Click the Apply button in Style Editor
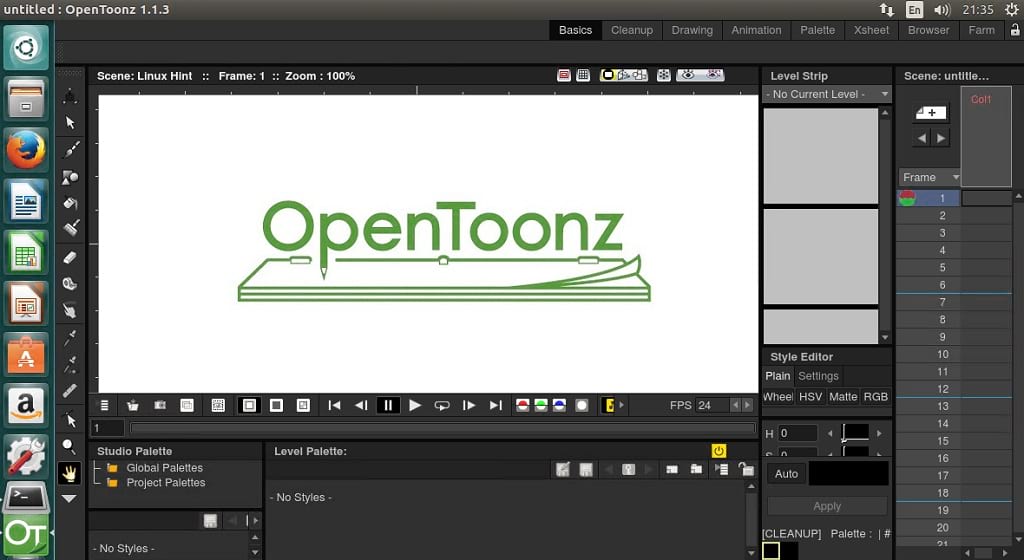This screenshot has width=1024, height=560. 827,506
